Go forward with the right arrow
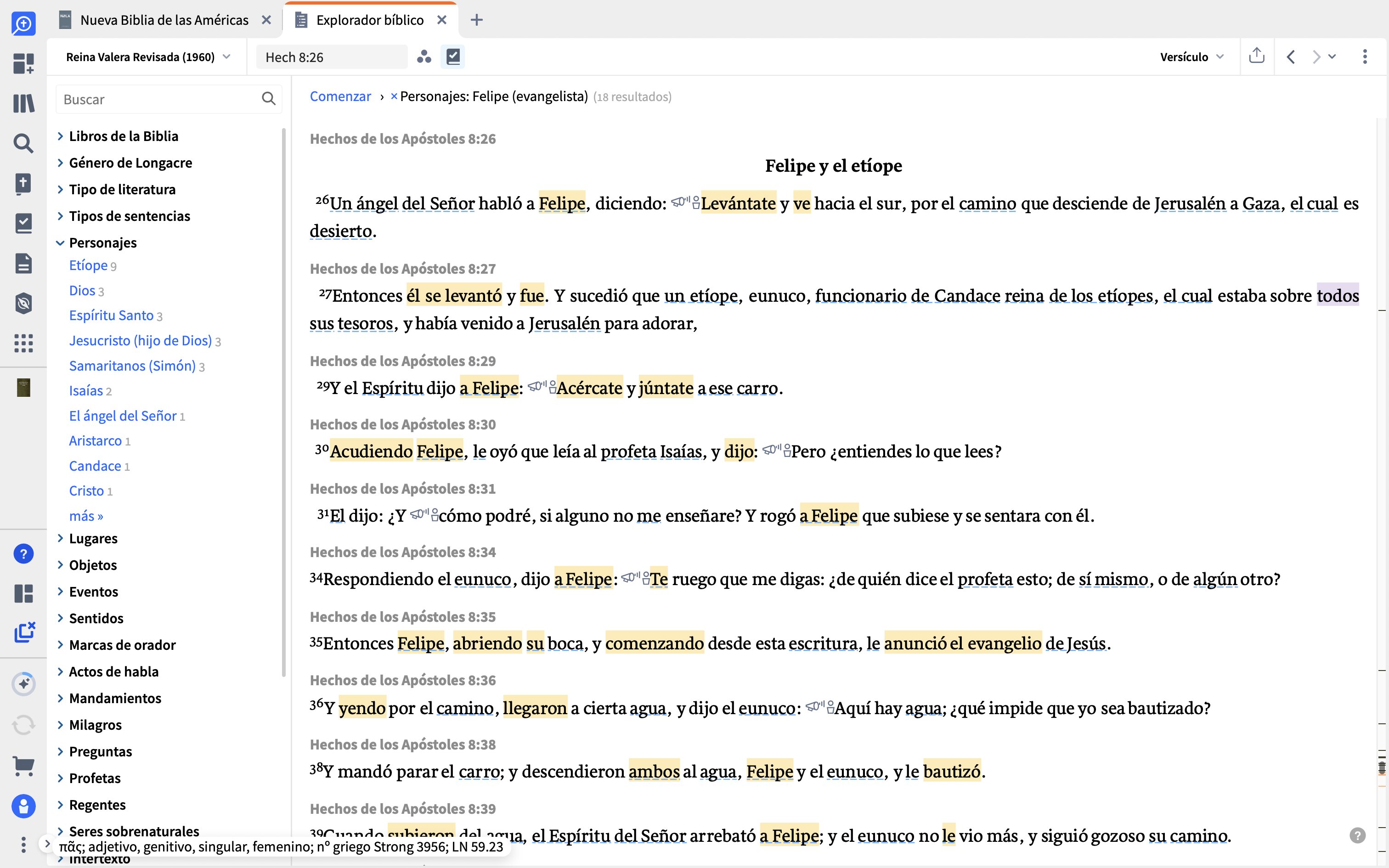This screenshot has height=868, width=1389. pos(1316,57)
